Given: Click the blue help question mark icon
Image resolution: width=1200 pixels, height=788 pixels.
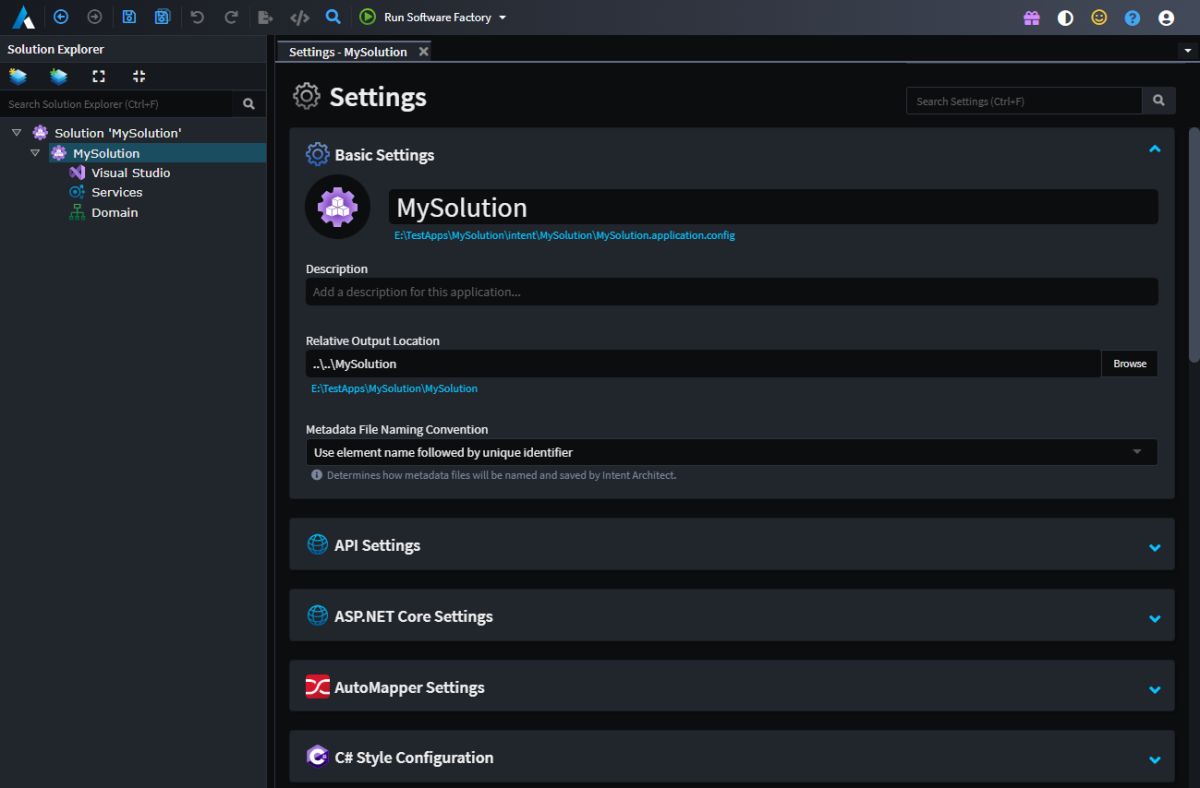Looking at the screenshot, I should click(1132, 18).
